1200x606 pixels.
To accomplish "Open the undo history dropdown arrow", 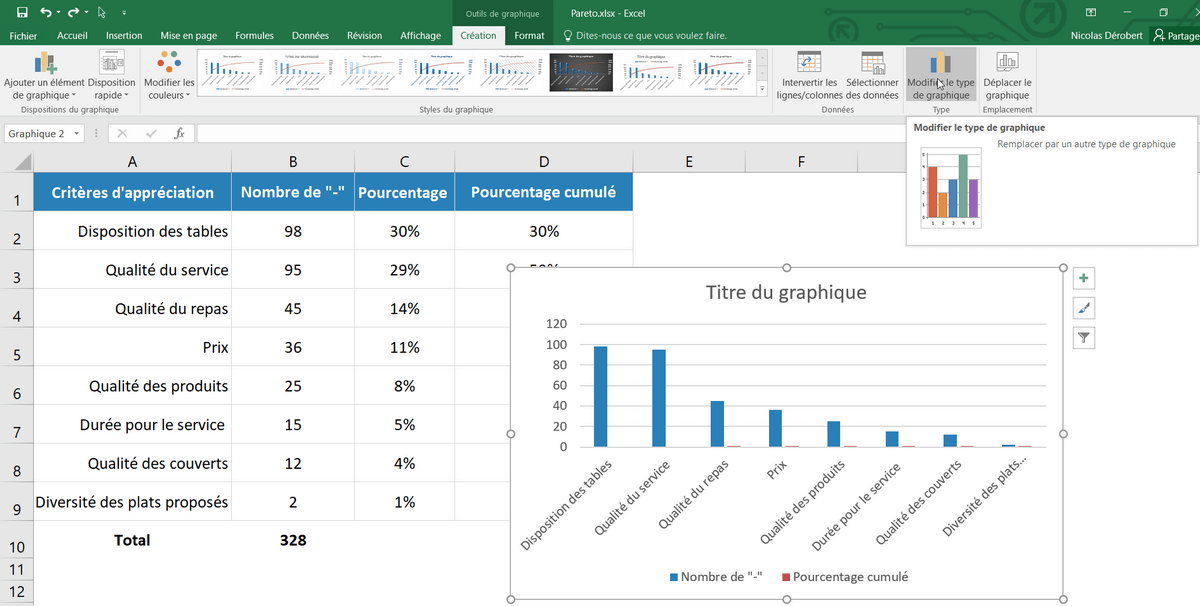I will (59, 13).
